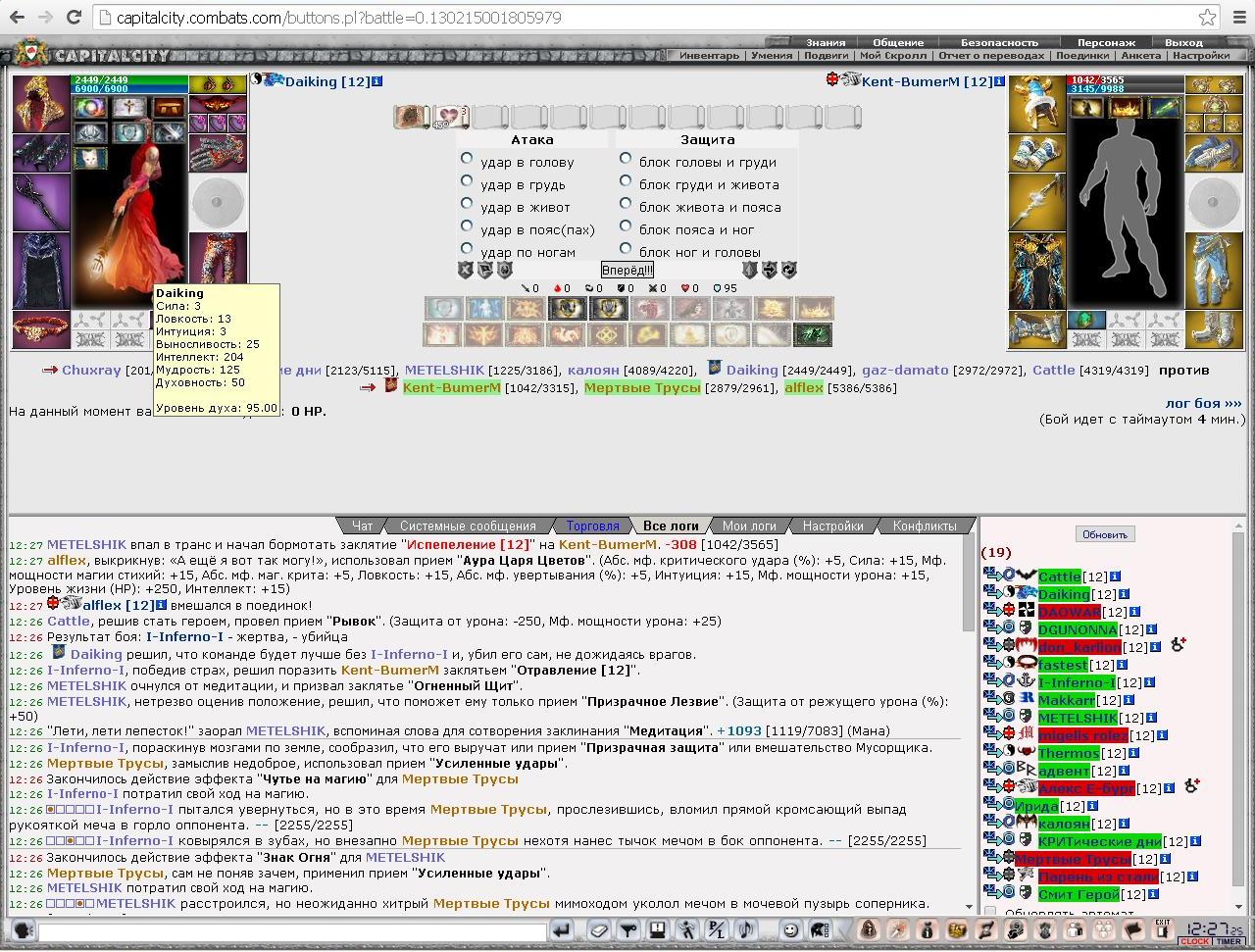
Task: Open the 'Чат' tab
Action: click(x=363, y=526)
